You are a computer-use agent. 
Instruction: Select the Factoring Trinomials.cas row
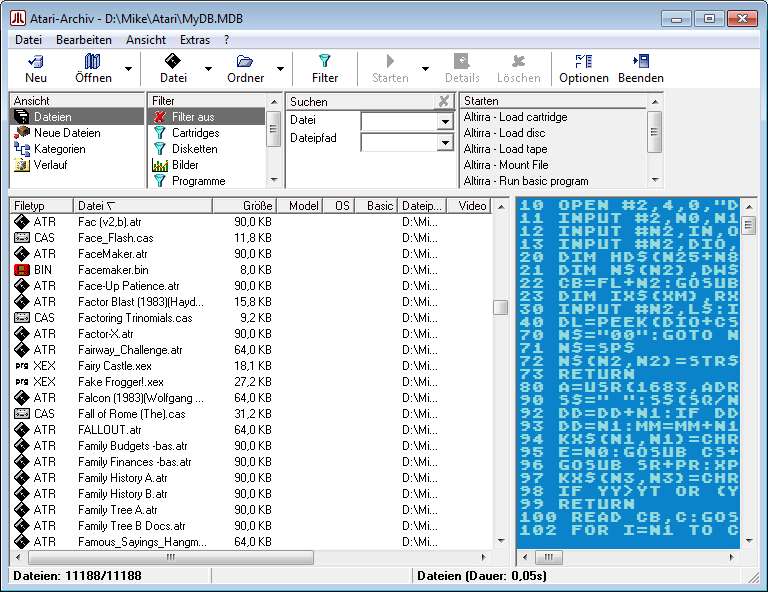[x=251, y=318]
